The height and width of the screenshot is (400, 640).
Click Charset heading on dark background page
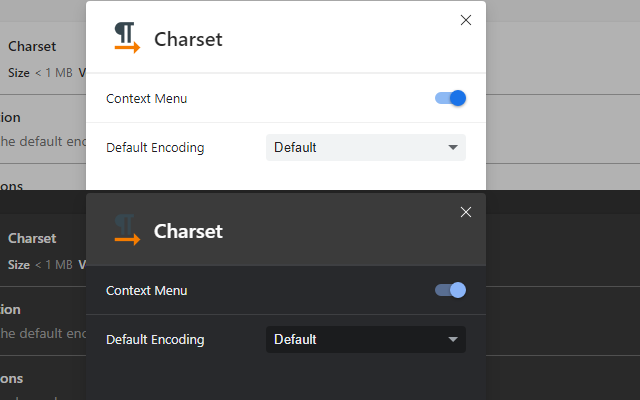click(x=32, y=238)
